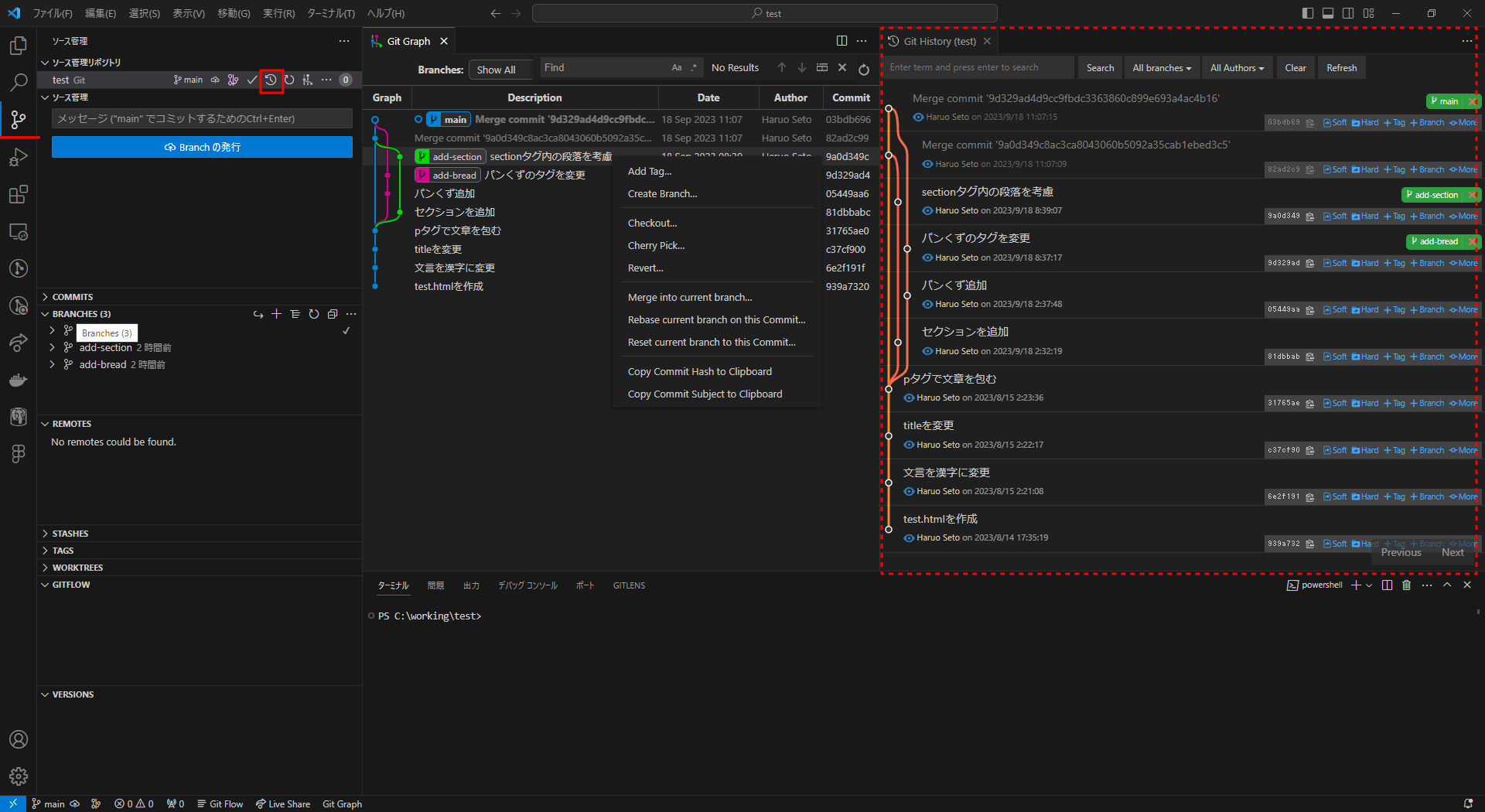View details eye icon for titleを変更 commit
This screenshot has height=812, width=1485.
point(909,445)
